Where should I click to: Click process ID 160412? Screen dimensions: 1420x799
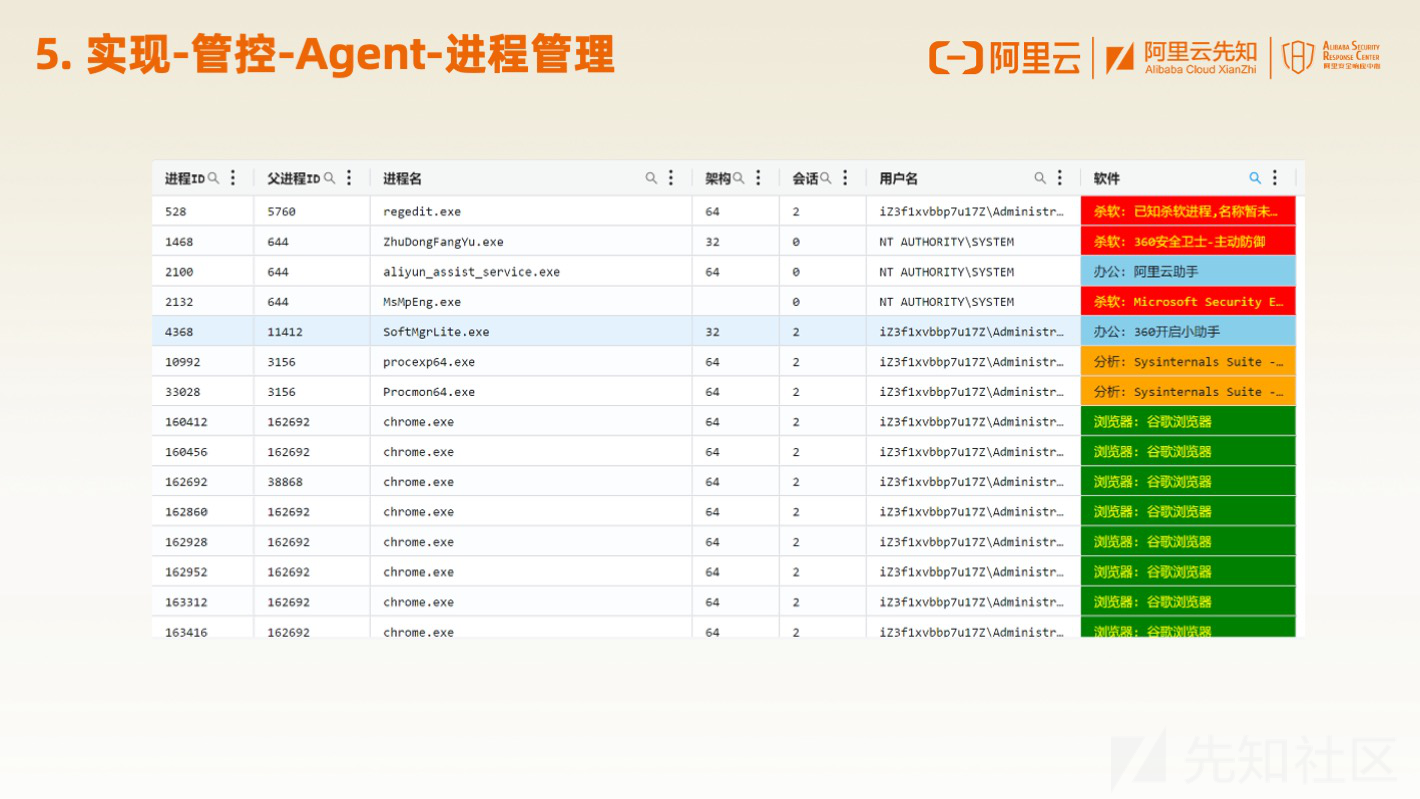click(186, 422)
